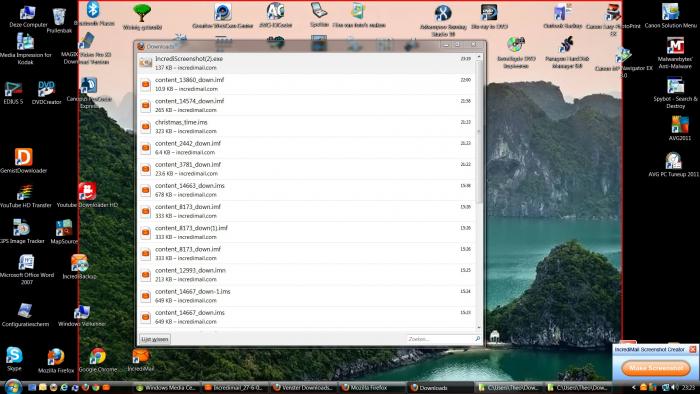Open the green tree desktop shortcut

[x=142, y=17]
